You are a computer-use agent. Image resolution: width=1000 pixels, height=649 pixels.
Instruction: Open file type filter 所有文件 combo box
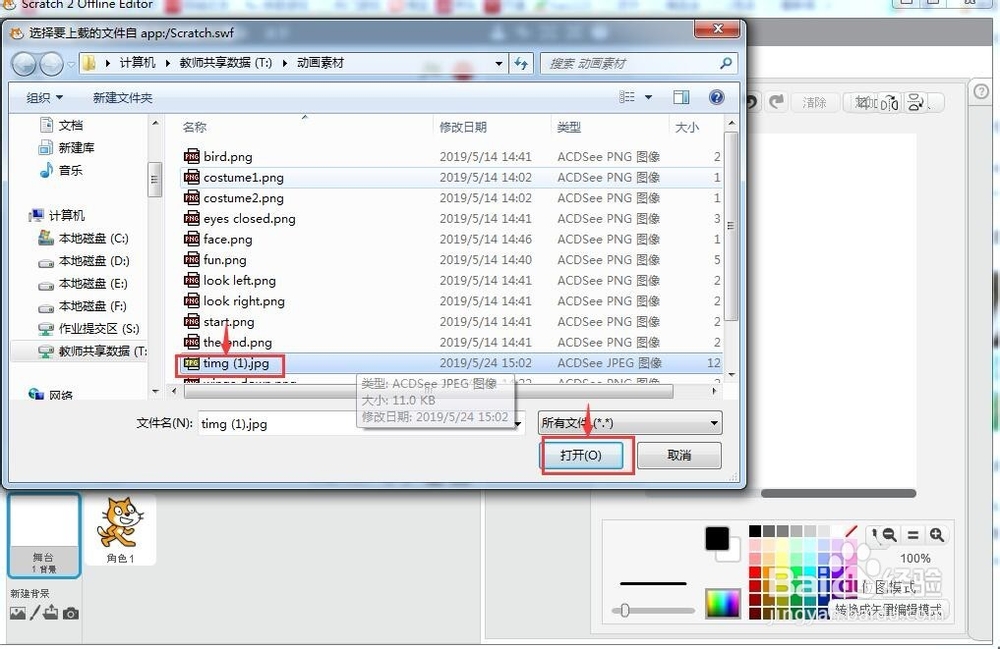pyautogui.click(x=630, y=423)
